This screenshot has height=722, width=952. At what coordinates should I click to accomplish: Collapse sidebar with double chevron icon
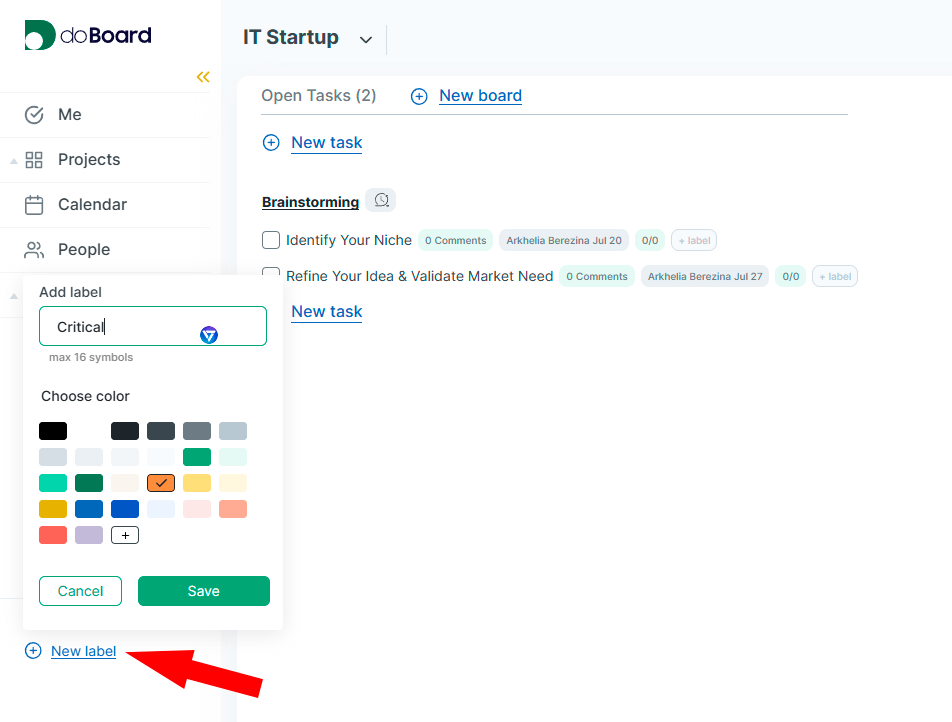tap(203, 77)
